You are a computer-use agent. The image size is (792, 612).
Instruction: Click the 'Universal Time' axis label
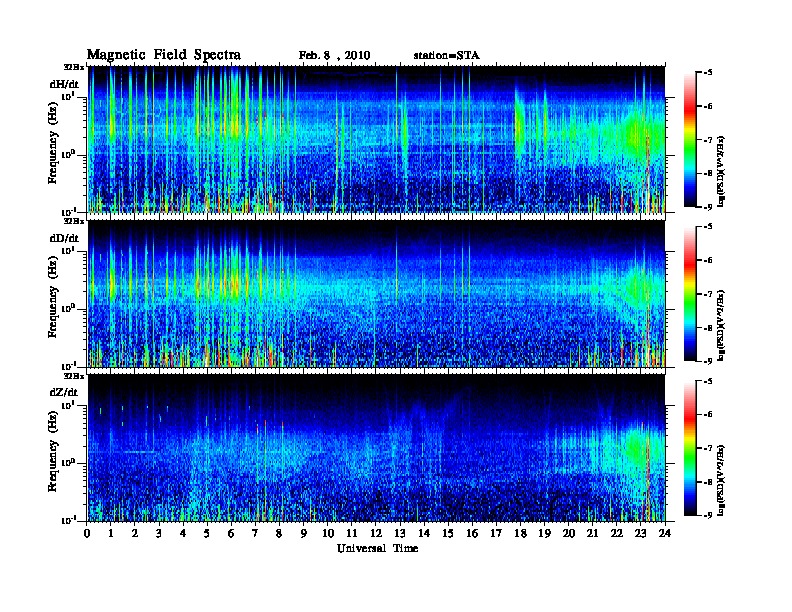[x=377, y=548]
